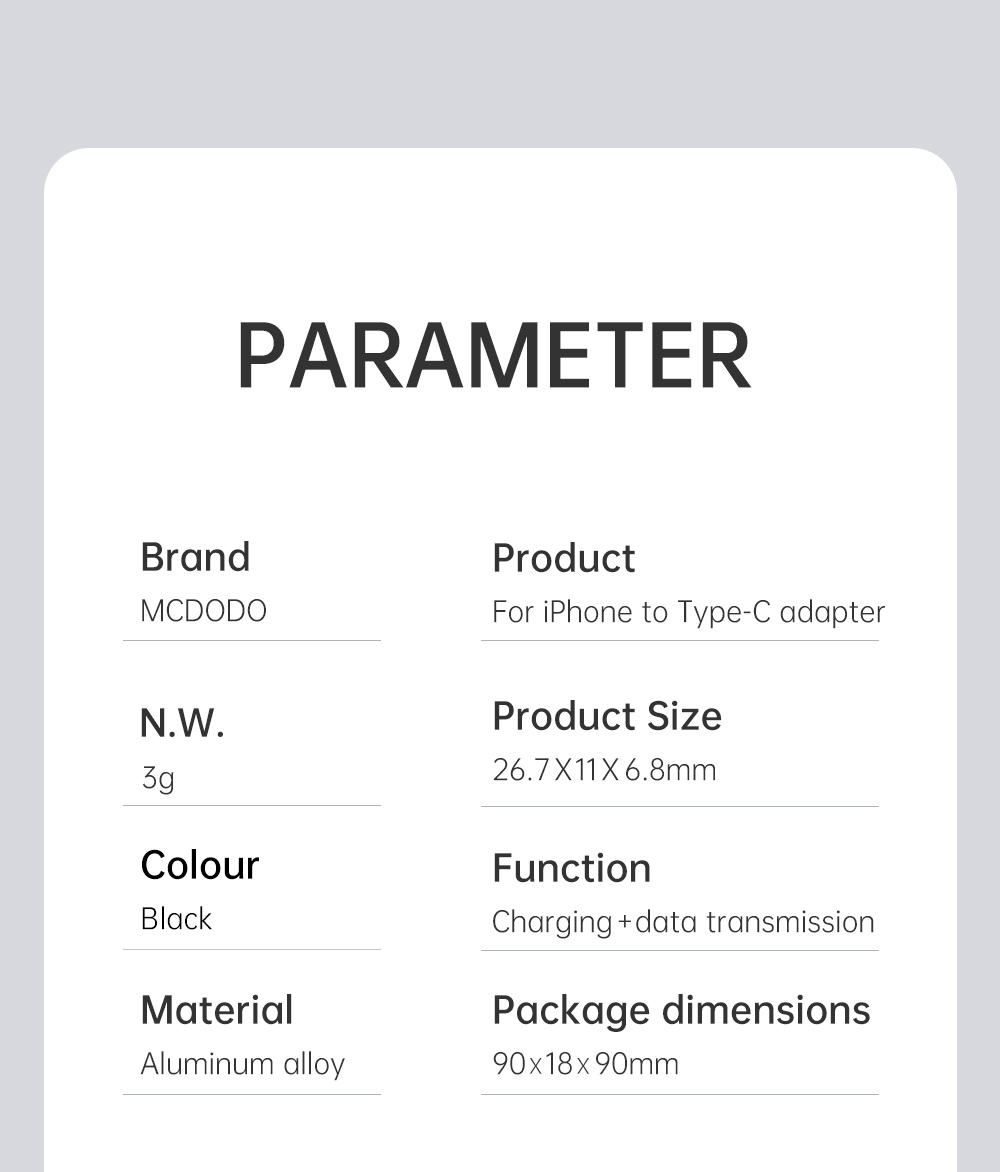The image size is (1000, 1172).
Task: Select the Package dimensions label
Action: click(681, 1010)
